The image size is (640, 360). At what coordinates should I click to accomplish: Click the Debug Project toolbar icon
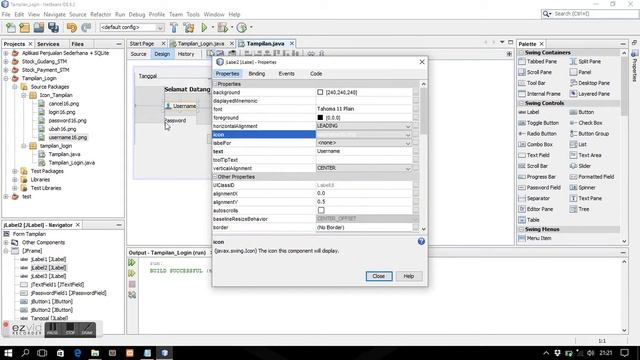(222, 27)
